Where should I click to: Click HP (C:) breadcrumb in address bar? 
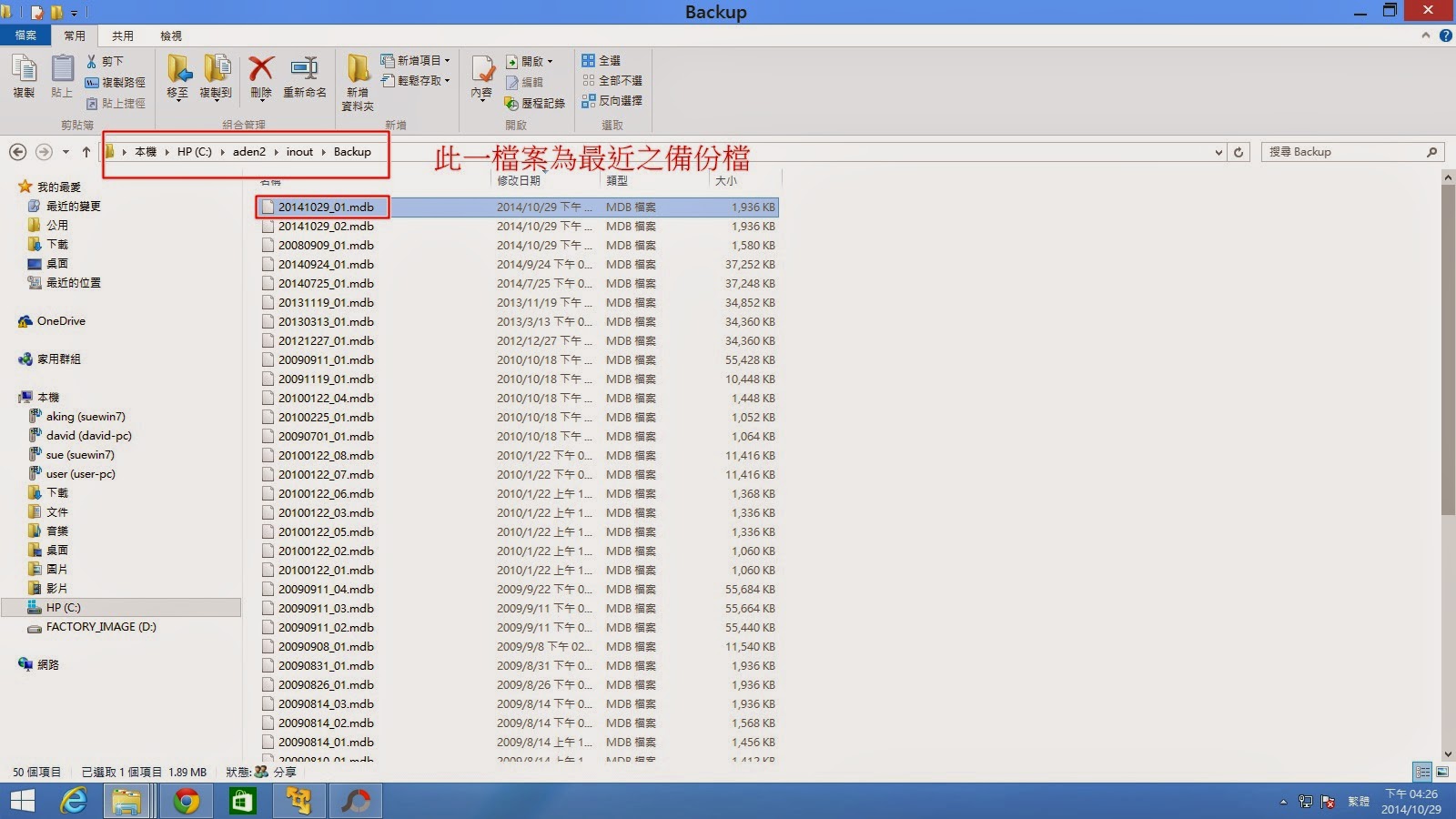[195, 152]
